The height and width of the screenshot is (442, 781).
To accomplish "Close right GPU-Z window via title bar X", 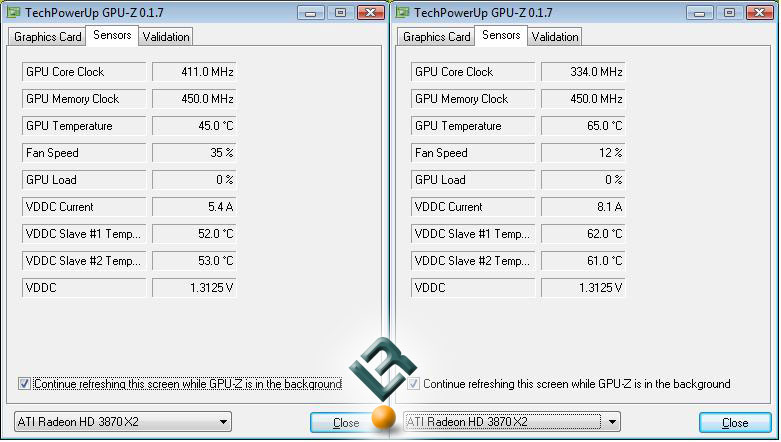I will coord(760,12).
